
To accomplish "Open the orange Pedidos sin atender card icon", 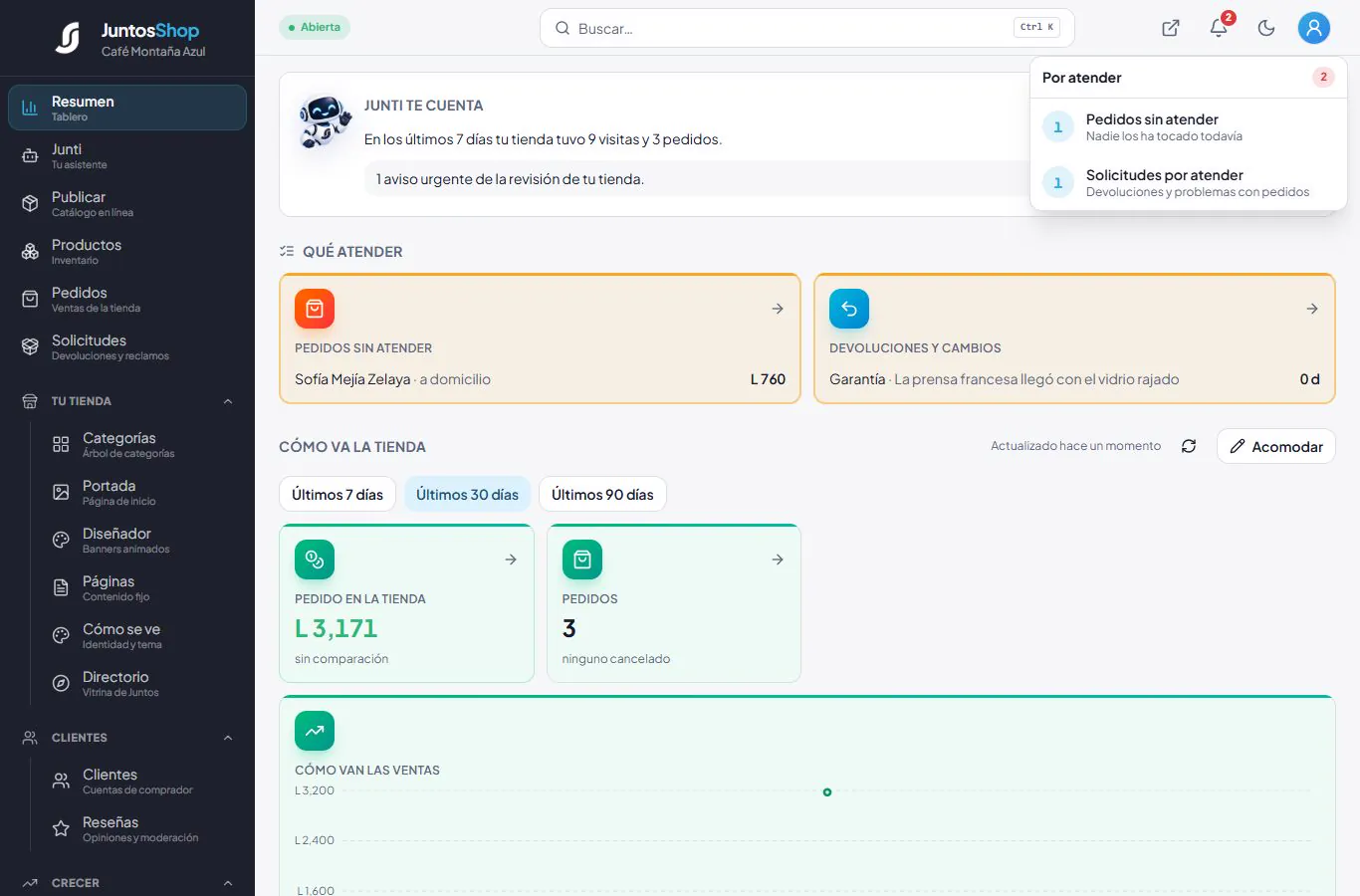I will click(315, 309).
